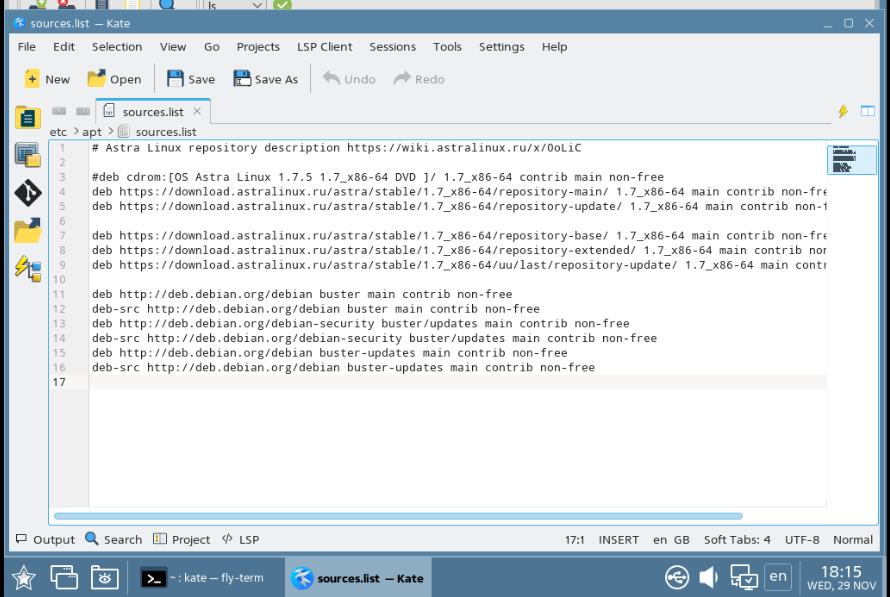Click the Save toolbar button
The image size is (890, 597).
(x=190, y=79)
